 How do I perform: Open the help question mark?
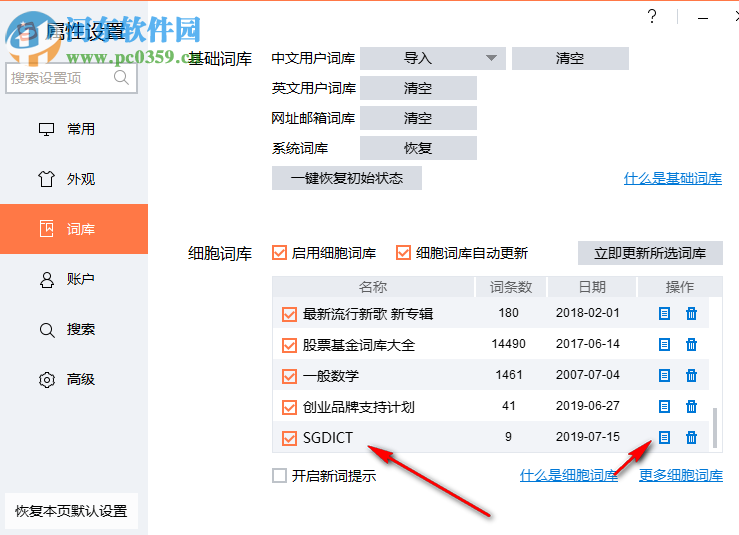(x=652, y=16)
